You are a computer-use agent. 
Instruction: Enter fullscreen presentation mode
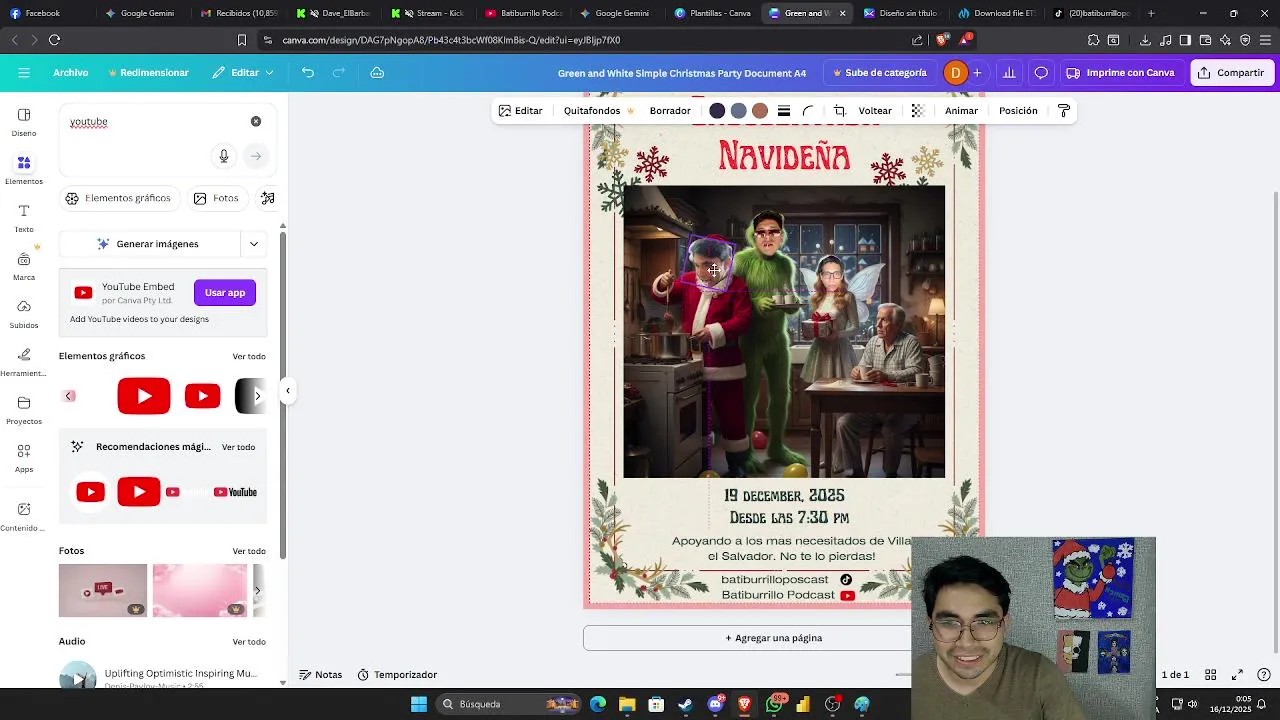point(1237,675)
